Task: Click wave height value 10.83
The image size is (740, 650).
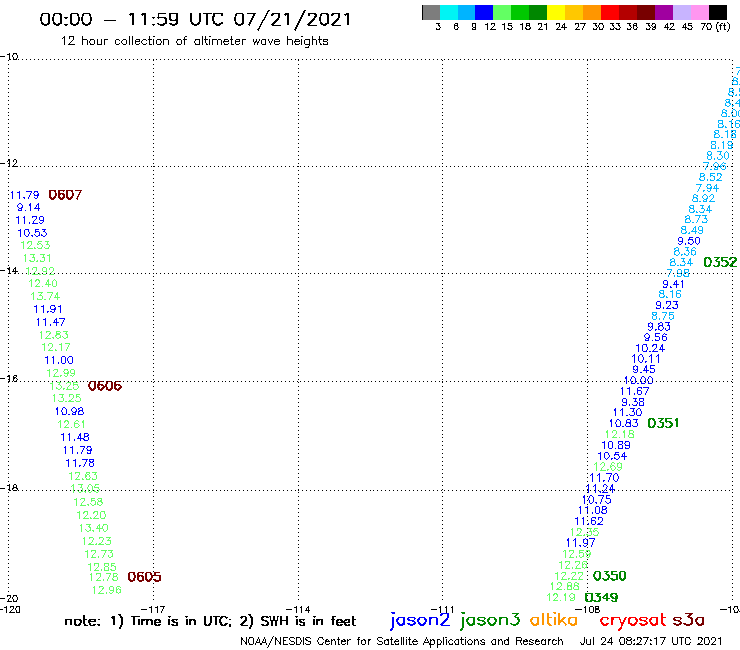Action: pos(623,423)
